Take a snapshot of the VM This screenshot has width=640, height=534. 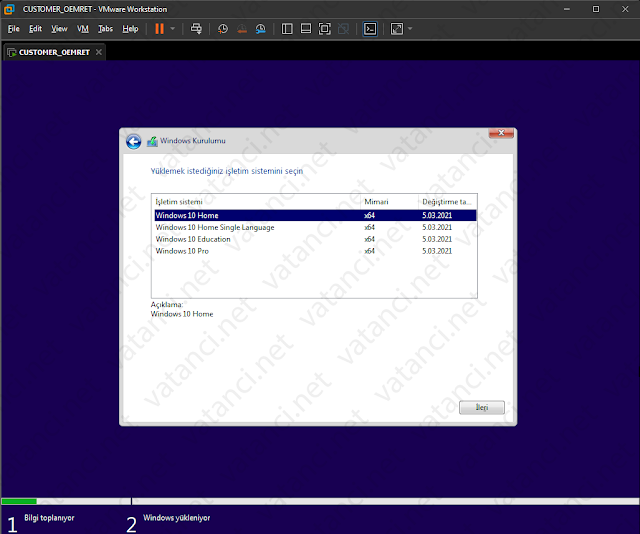pos(223,29)
